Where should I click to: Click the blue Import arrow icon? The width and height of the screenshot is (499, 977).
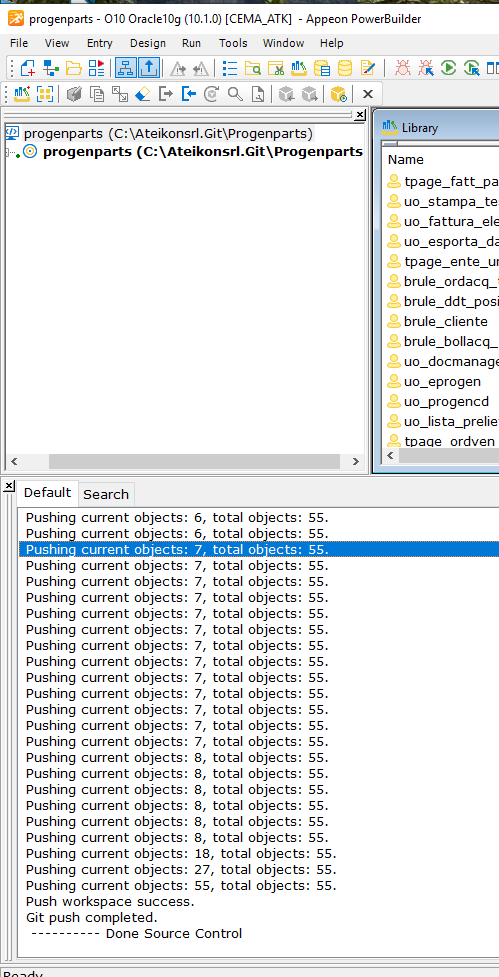coord(189,94)
